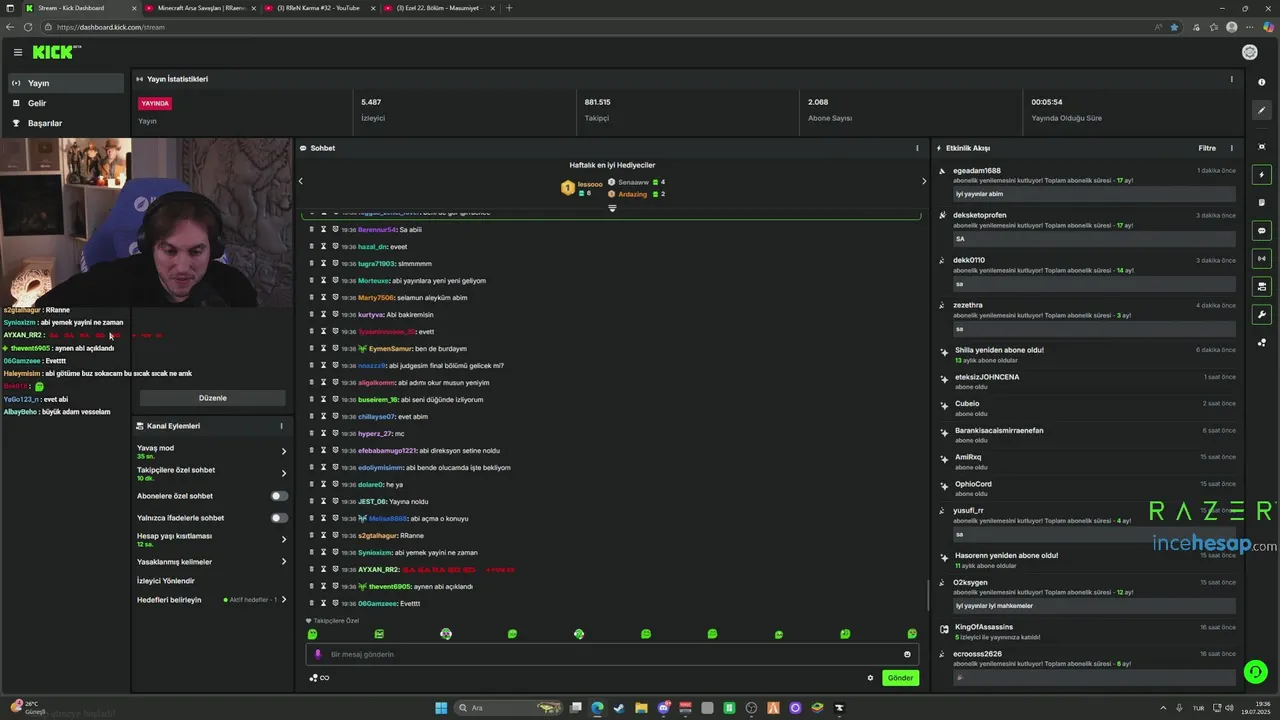Show next top gifters slide
Viewport: 1280px width, 720px height.
pyautogui.click(x=923, y=181)
